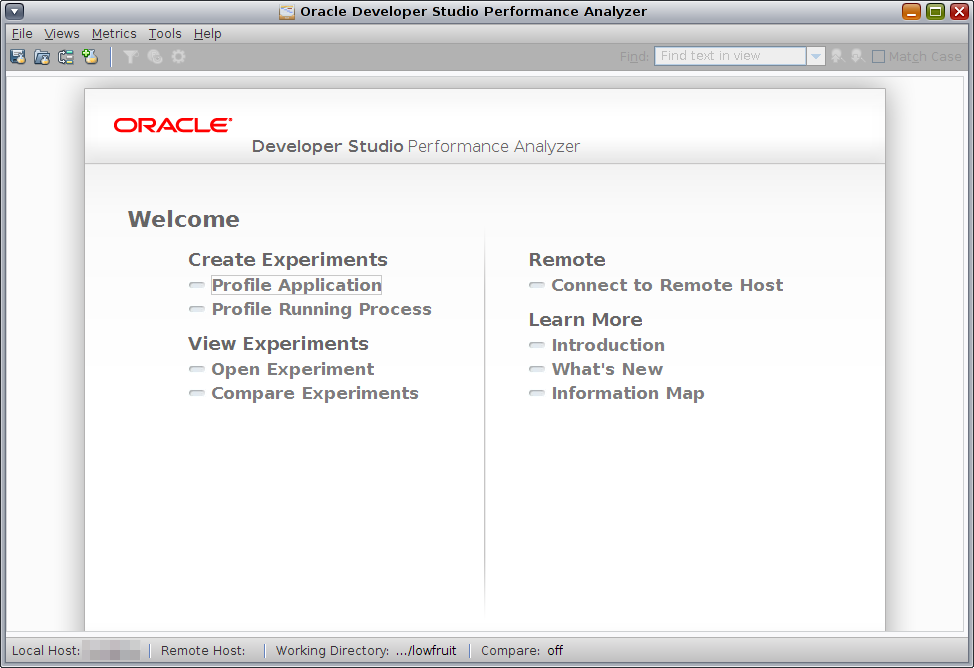This screenshot has width=974, height=668.
Task: Enable the Match Case checkbox
Action: [878, 57]
